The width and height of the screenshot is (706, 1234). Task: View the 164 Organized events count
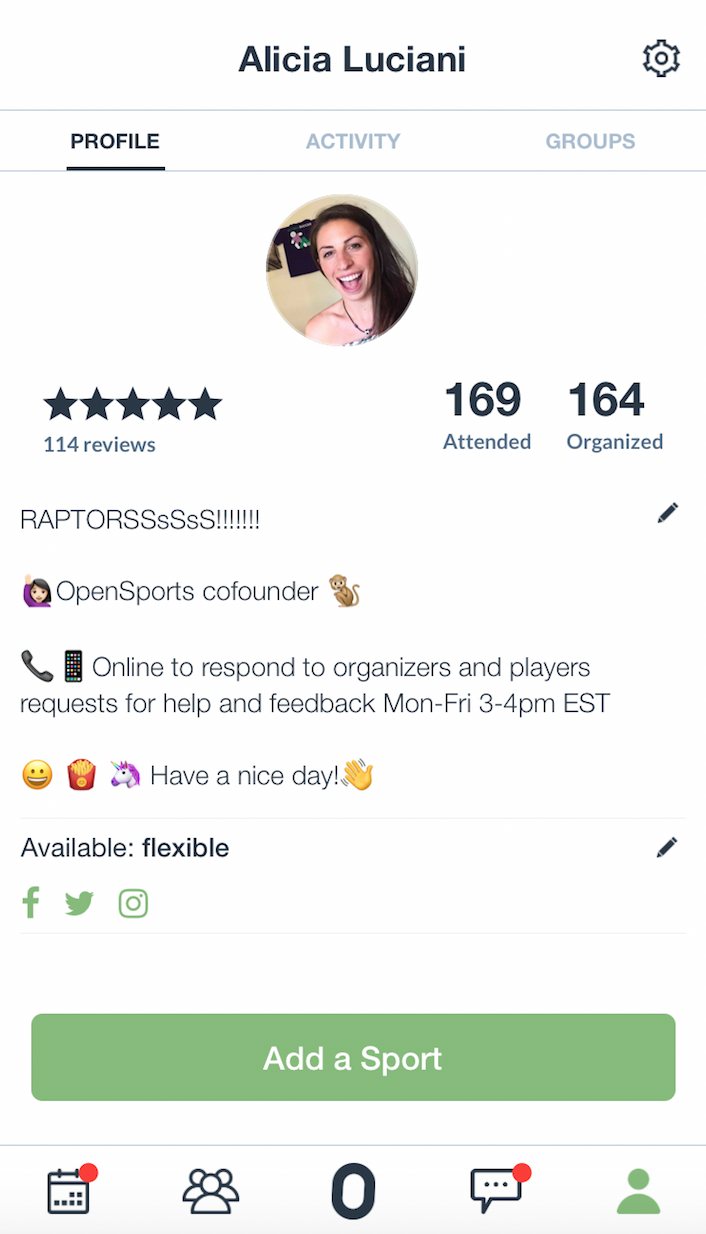tap(614, 416)
